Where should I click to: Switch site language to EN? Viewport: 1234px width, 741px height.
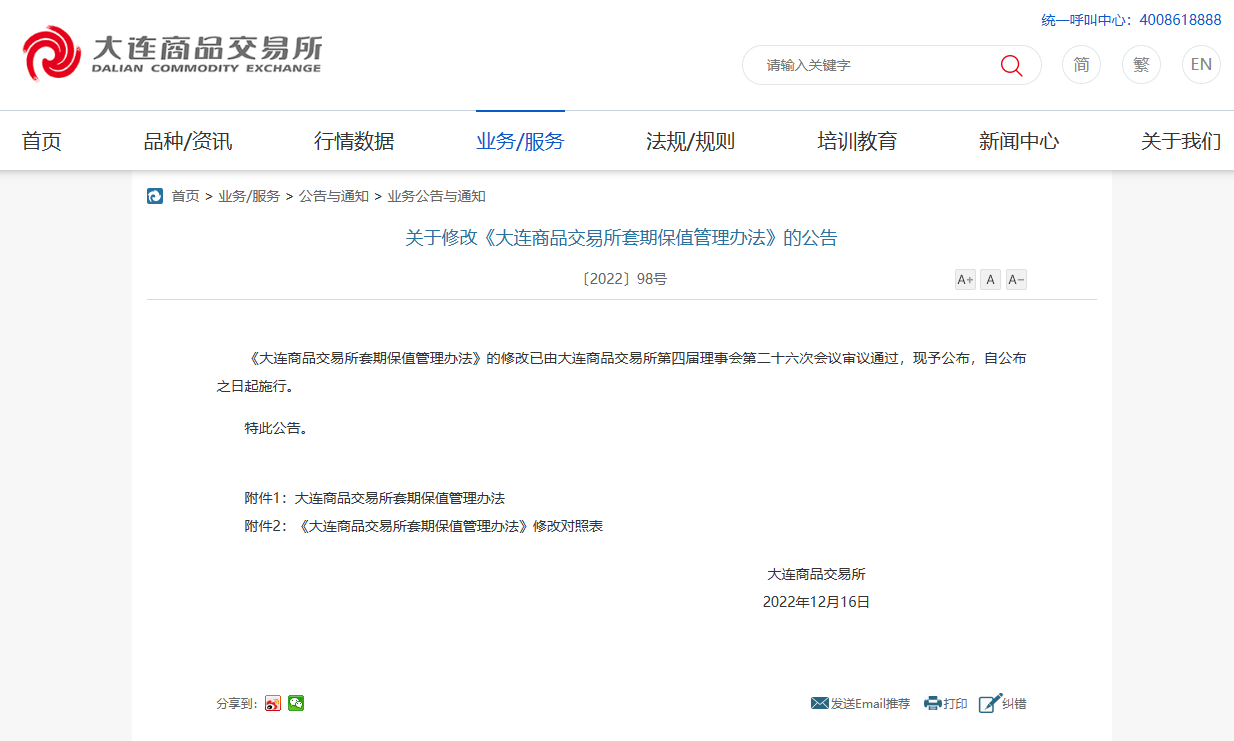tap(1201, 65)
